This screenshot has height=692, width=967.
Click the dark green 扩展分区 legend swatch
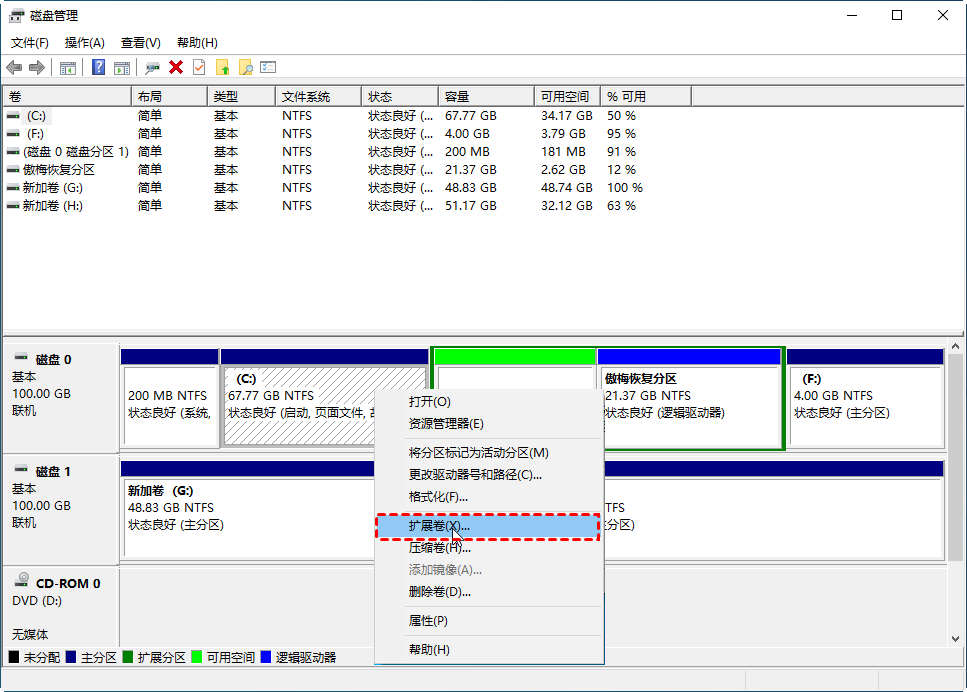point(128,657)
